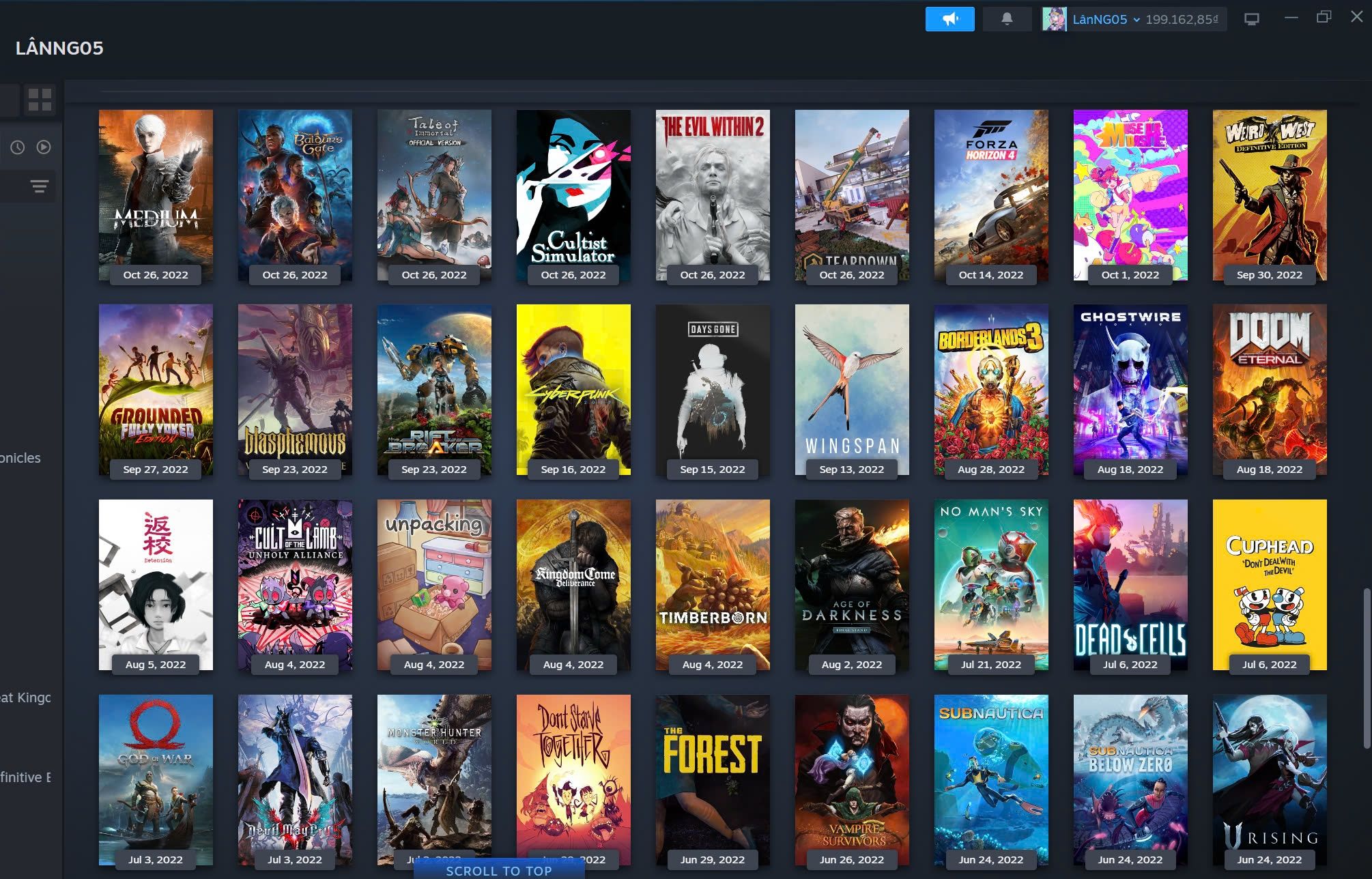
Task: Select Tale of Immortal cover
Action: click(x=434, y=195)
